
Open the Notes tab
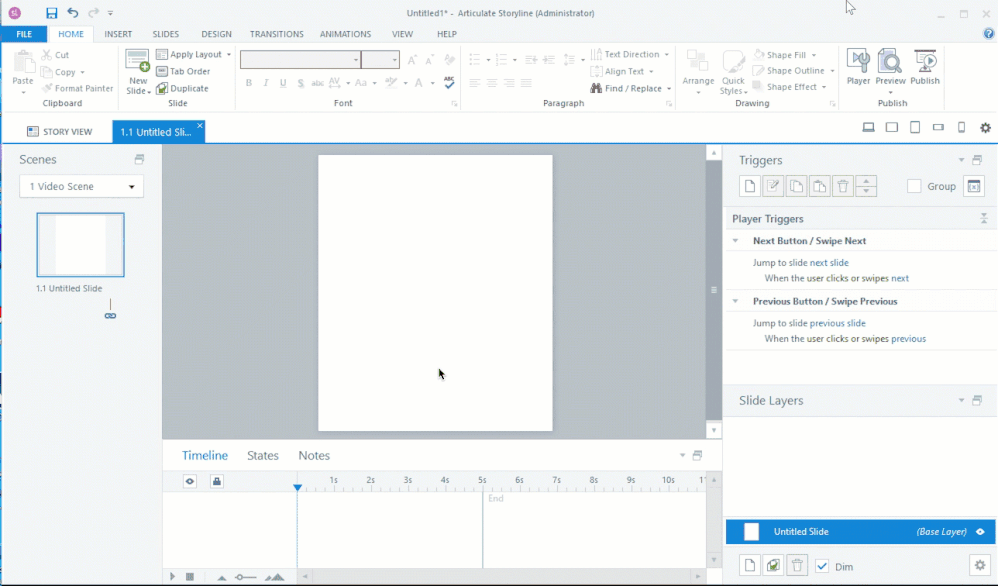tap(314, 456)
